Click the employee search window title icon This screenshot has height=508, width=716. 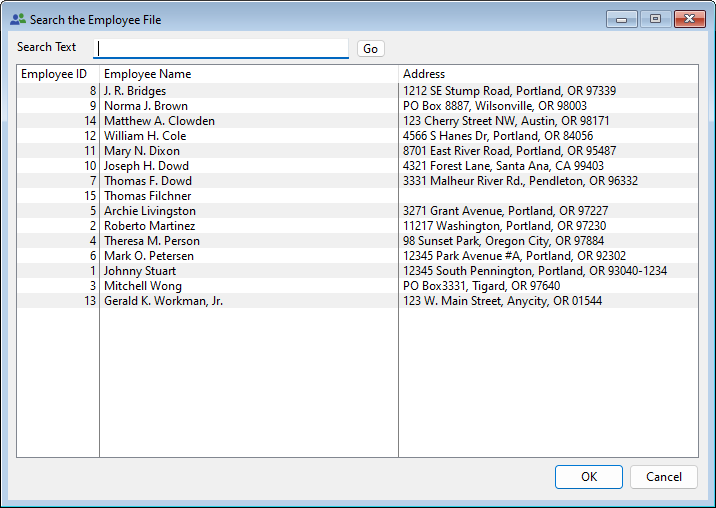(x=17, y=19)
